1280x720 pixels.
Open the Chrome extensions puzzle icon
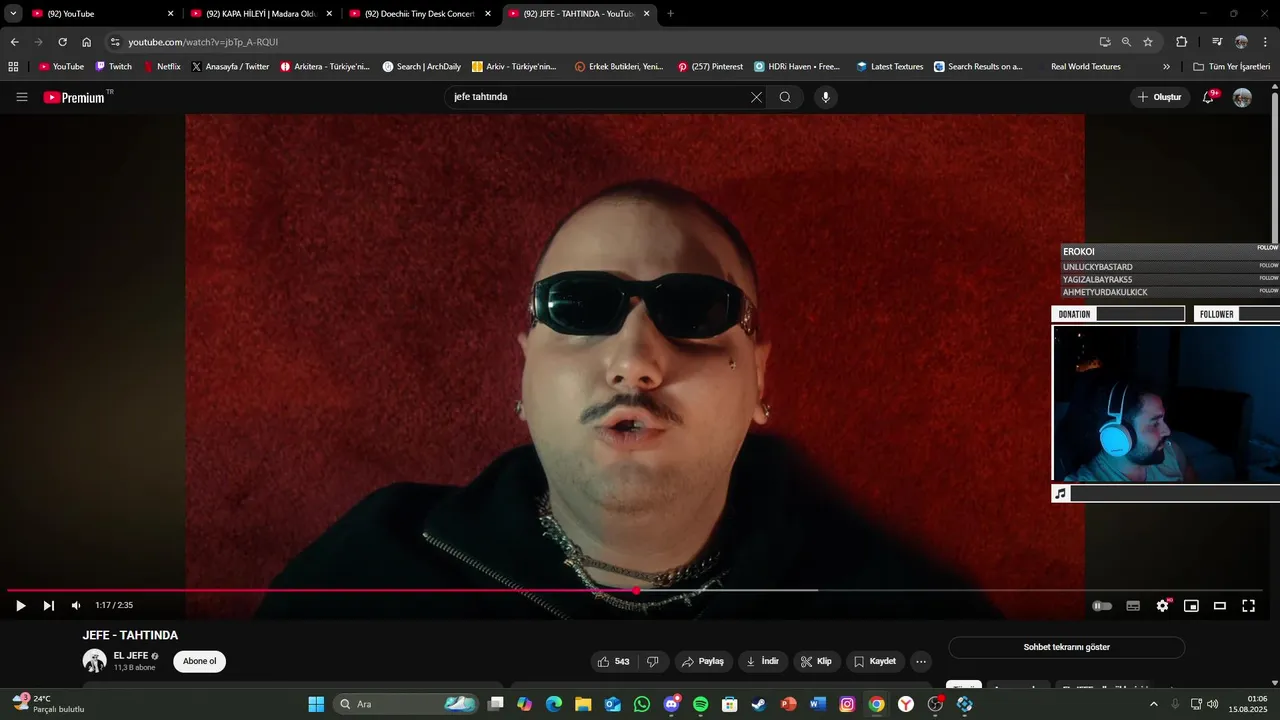tap(1181, 42)
